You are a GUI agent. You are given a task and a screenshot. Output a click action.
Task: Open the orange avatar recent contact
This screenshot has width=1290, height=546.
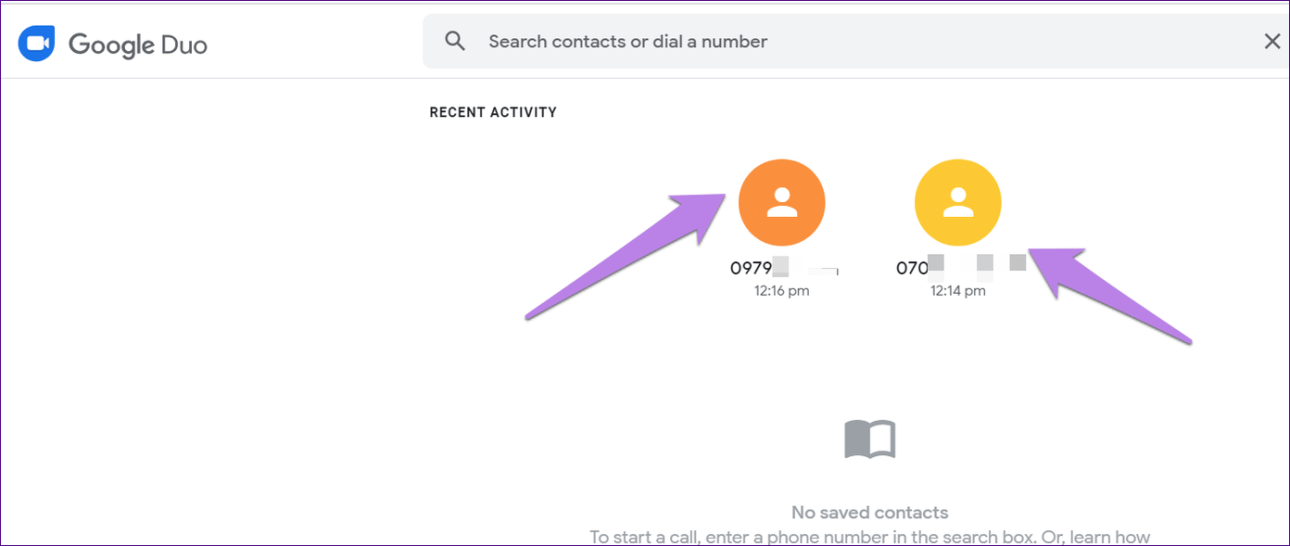[781, 203]
